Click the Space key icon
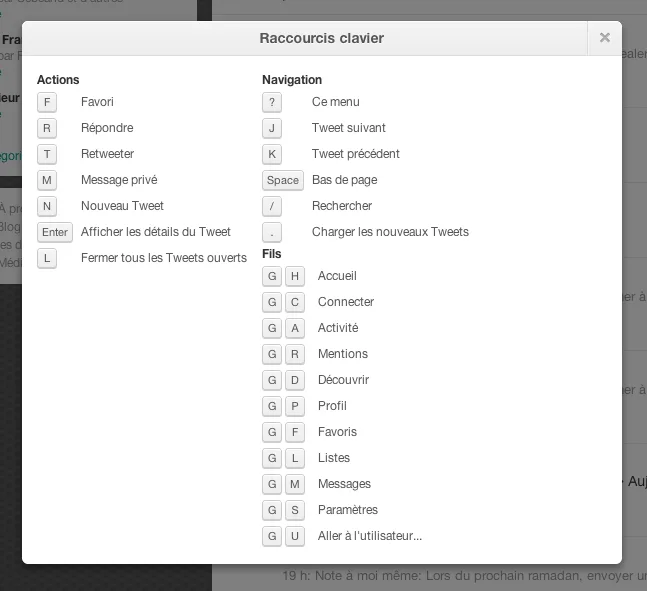647x591 pixels. tap(282, 180)
